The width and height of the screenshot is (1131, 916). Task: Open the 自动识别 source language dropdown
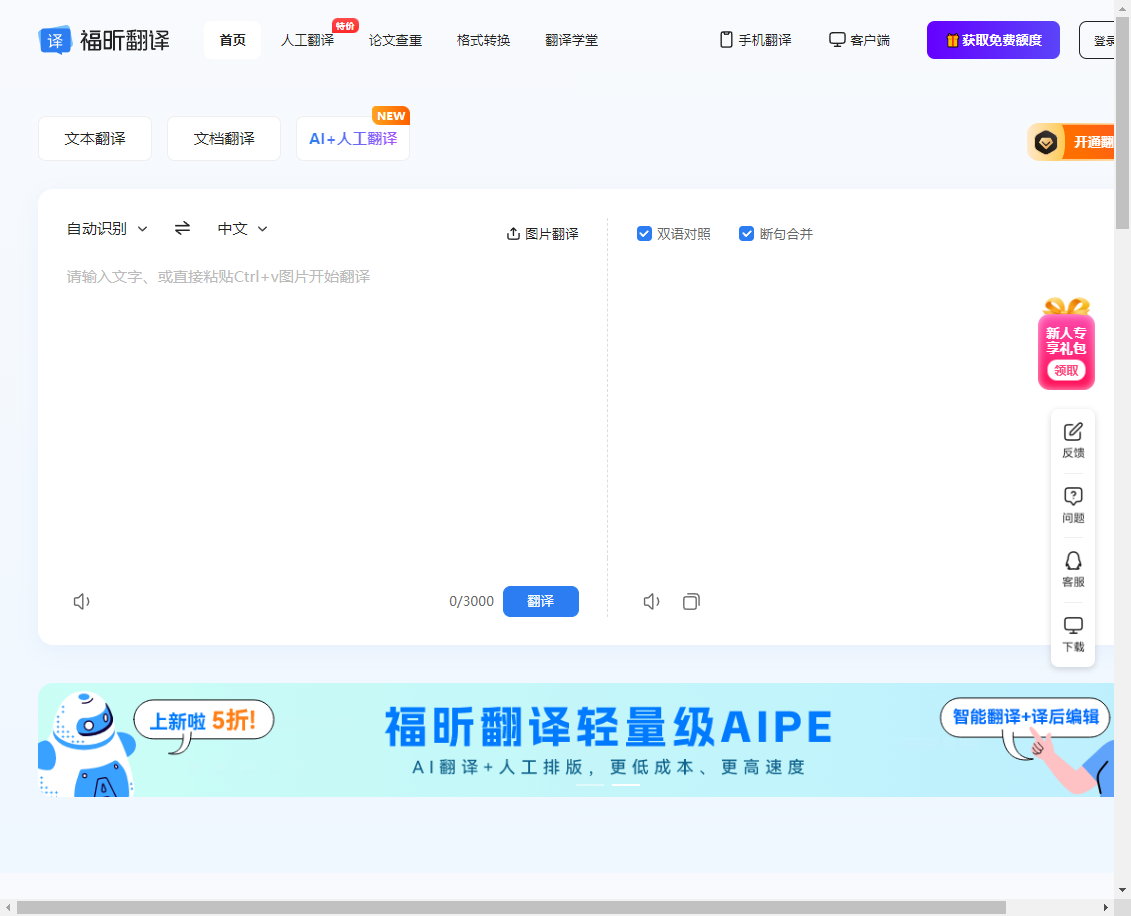(107, 229)
